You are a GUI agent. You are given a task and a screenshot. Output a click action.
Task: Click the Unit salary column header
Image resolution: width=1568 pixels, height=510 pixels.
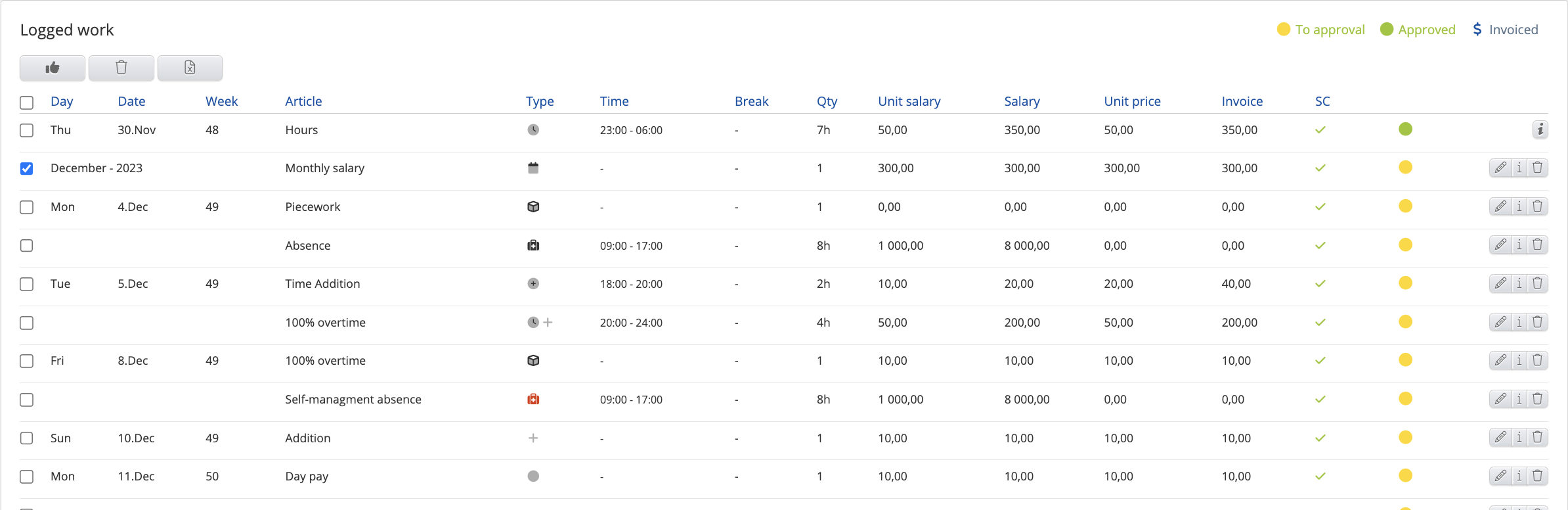[x=909, y=101]
